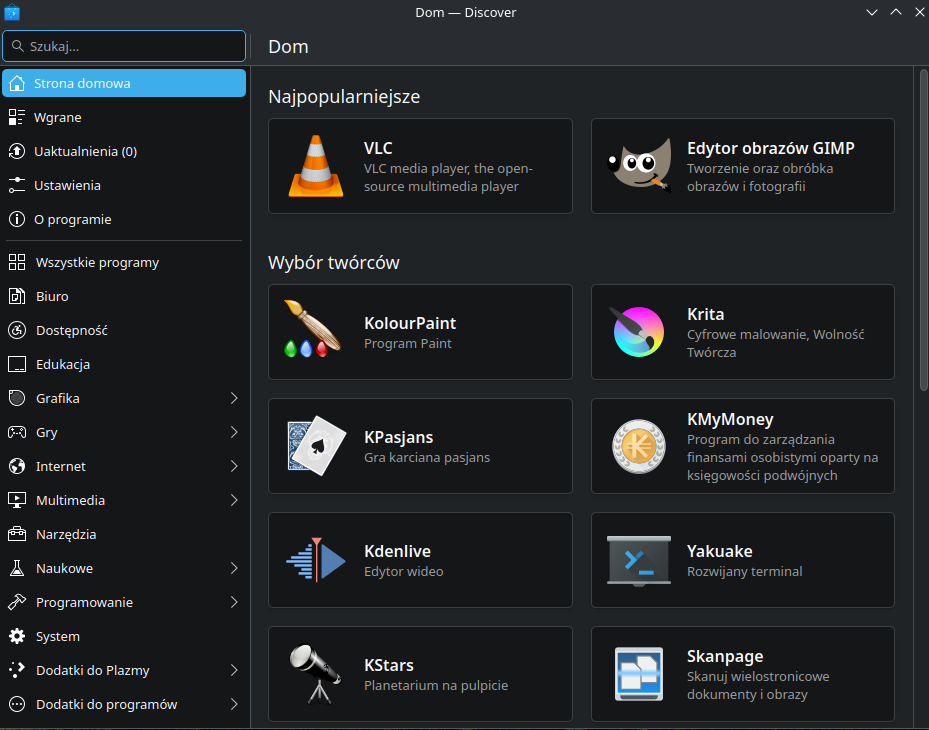Go to Uaktualnienia (0) updates page
Viewport: 929px width, 730px height.
point(85,151)
